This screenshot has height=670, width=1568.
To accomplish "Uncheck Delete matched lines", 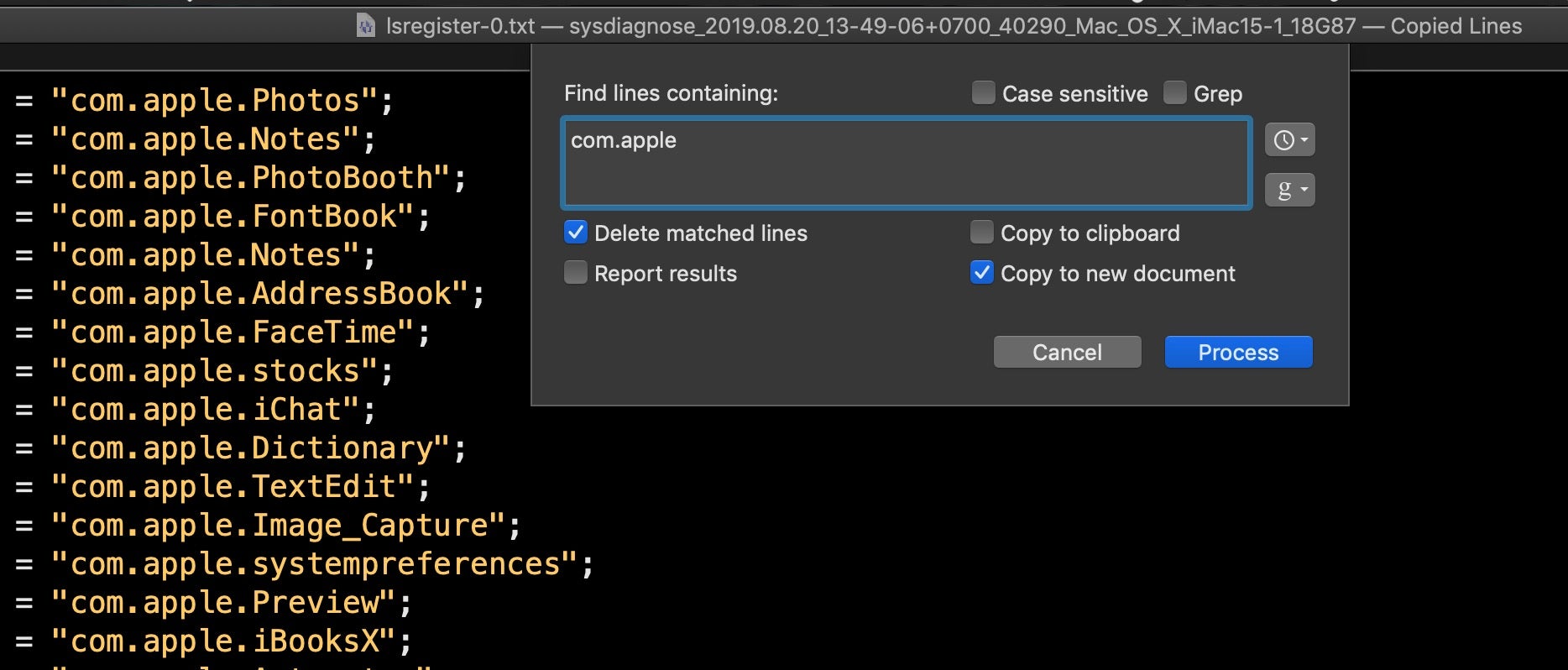I will pos(576,233).
